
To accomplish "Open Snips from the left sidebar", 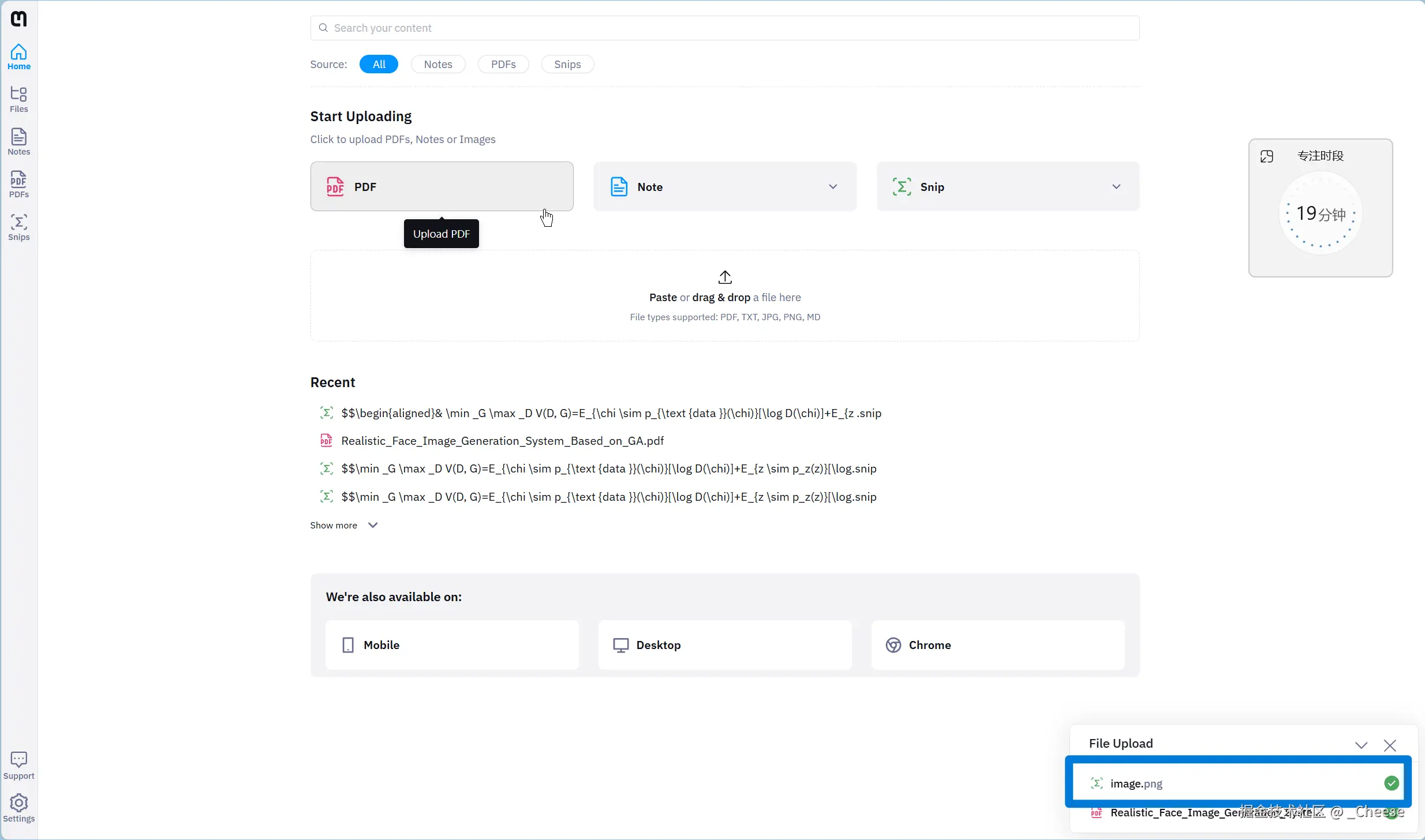I will pyautogui.click(x=18, y=227).
